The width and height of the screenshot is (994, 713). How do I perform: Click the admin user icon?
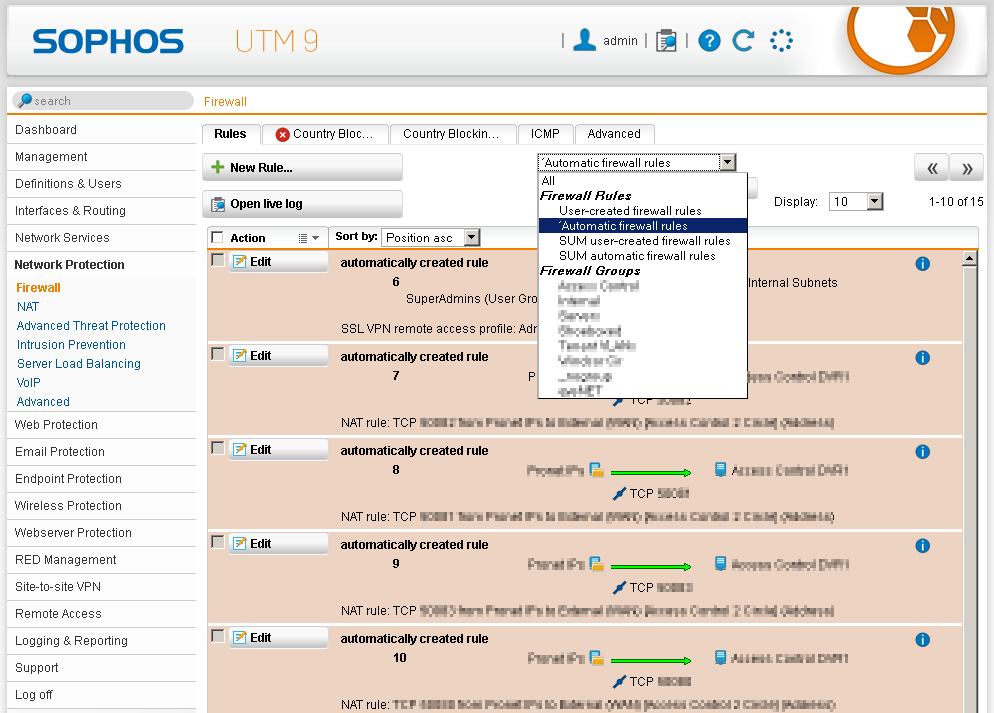584,40
